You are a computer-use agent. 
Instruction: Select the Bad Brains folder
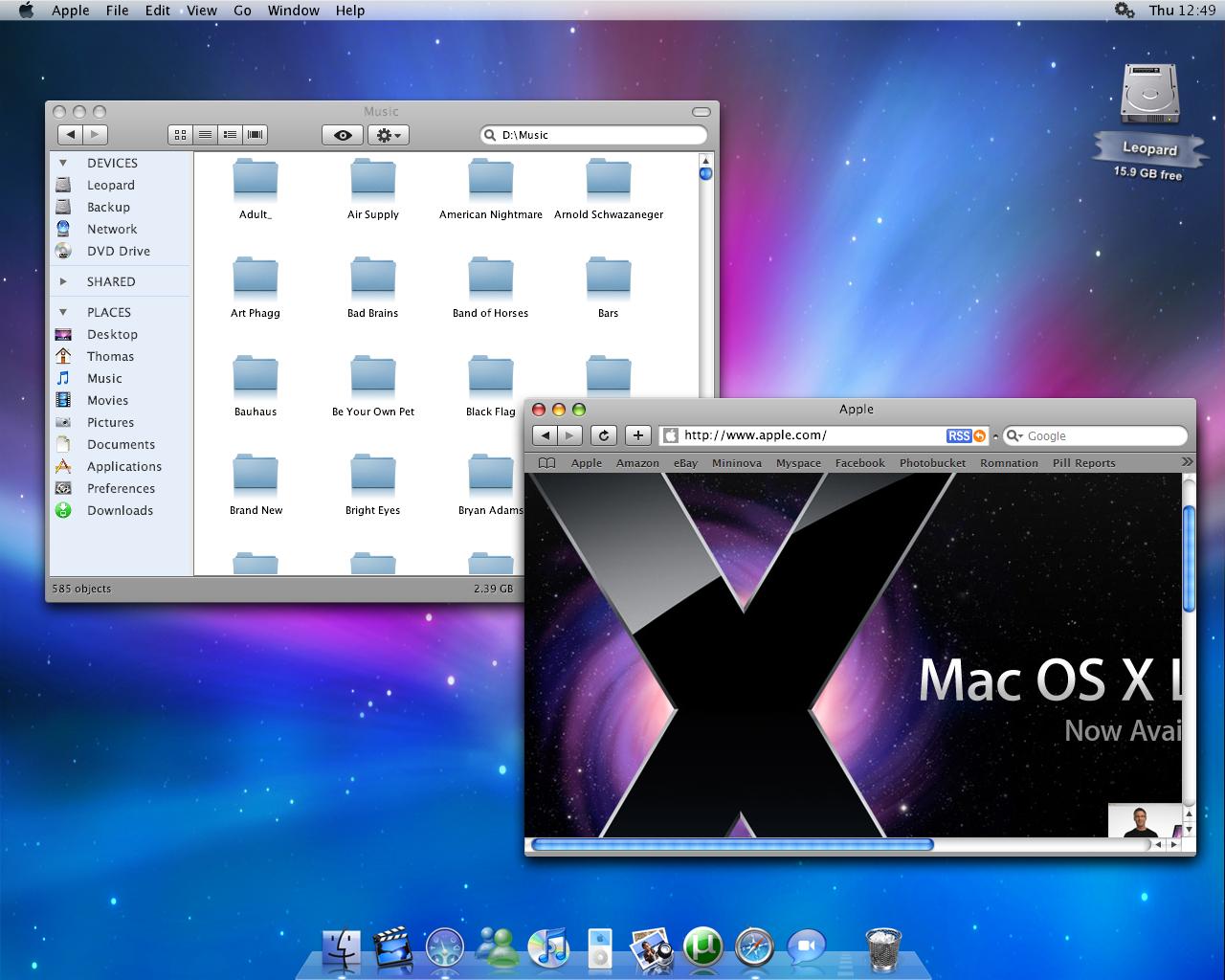373,288
